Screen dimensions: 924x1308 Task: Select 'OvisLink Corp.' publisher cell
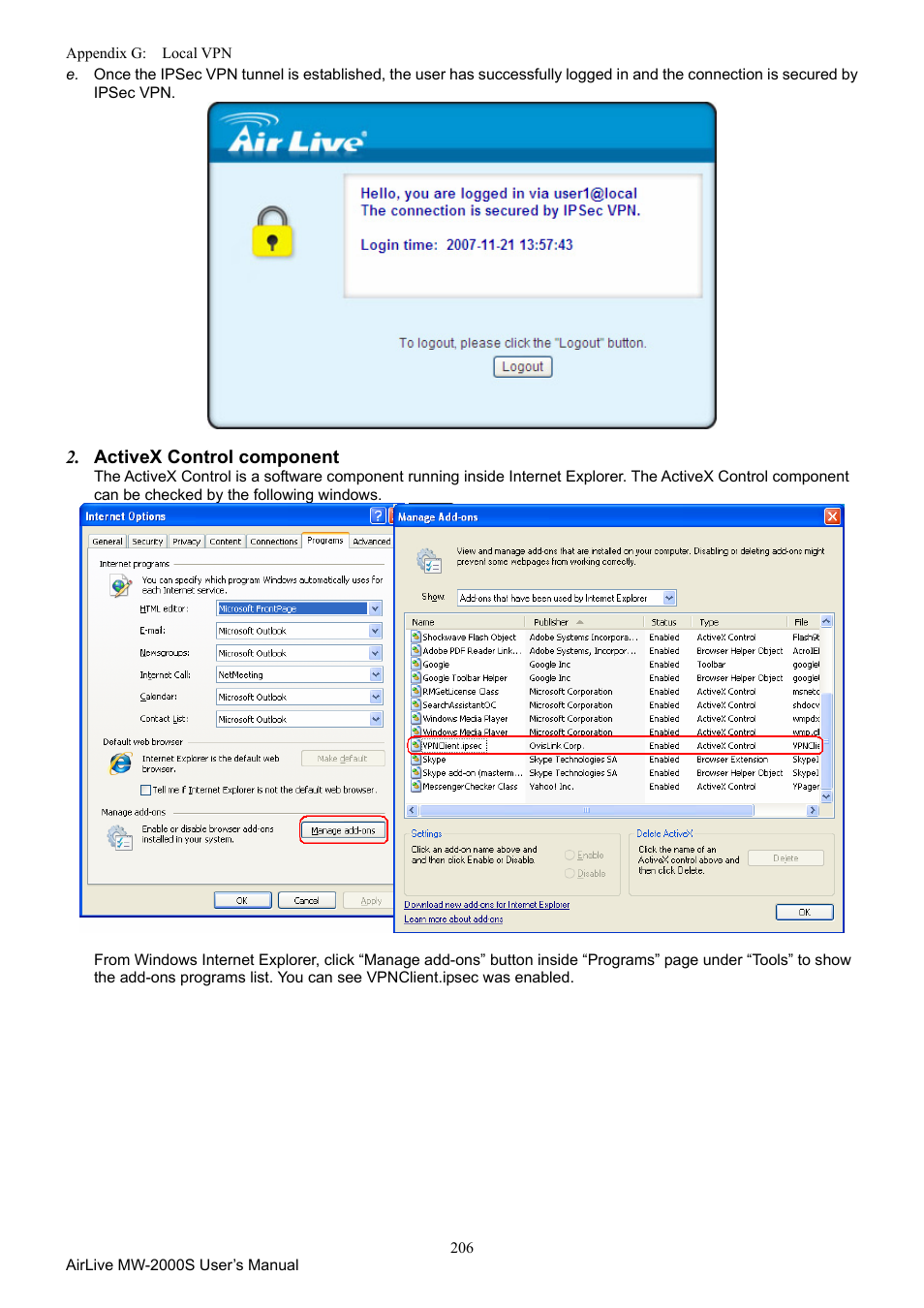[x=556, y=746]
